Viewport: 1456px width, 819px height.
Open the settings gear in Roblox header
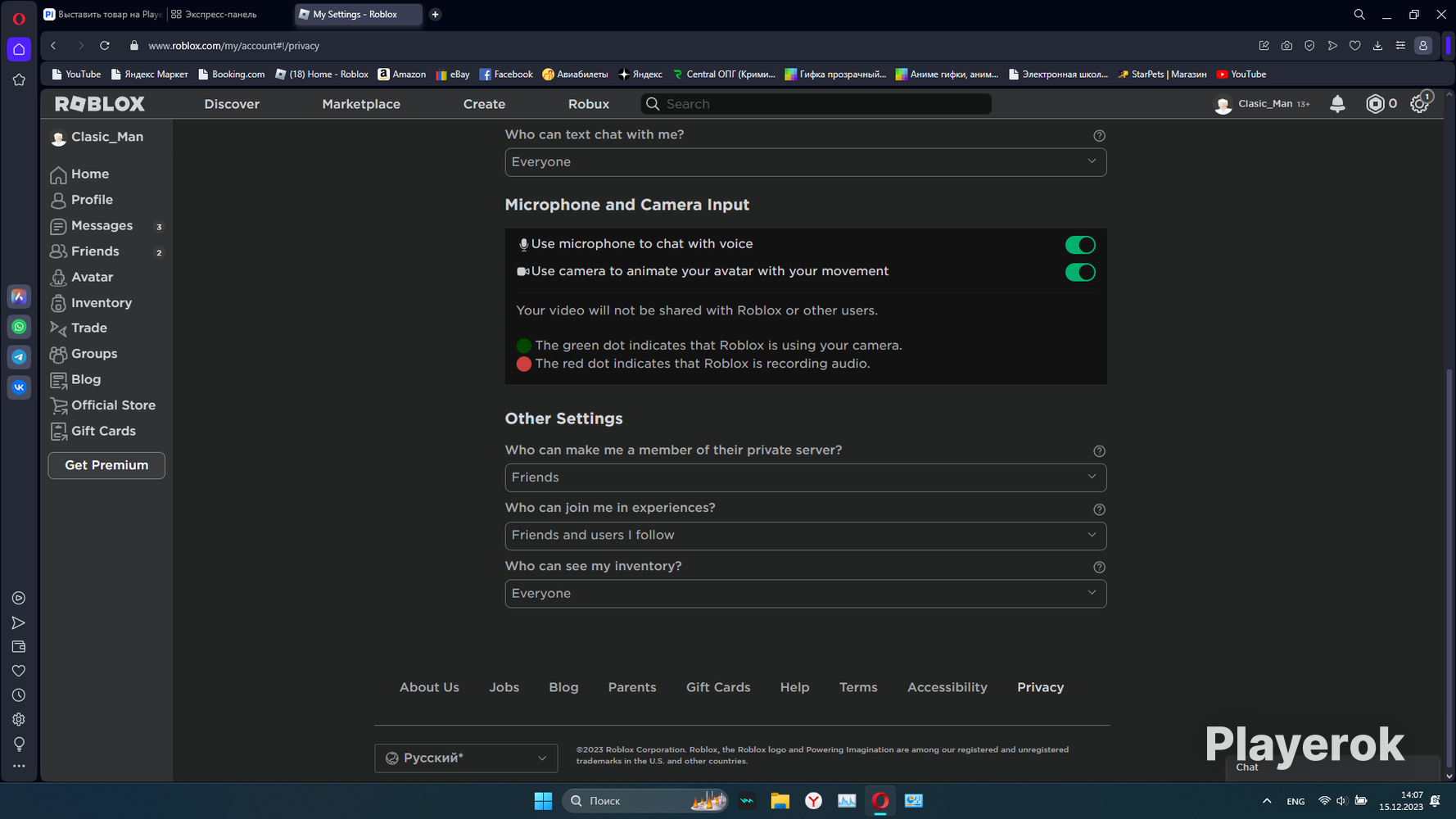tap(1419, 104)
